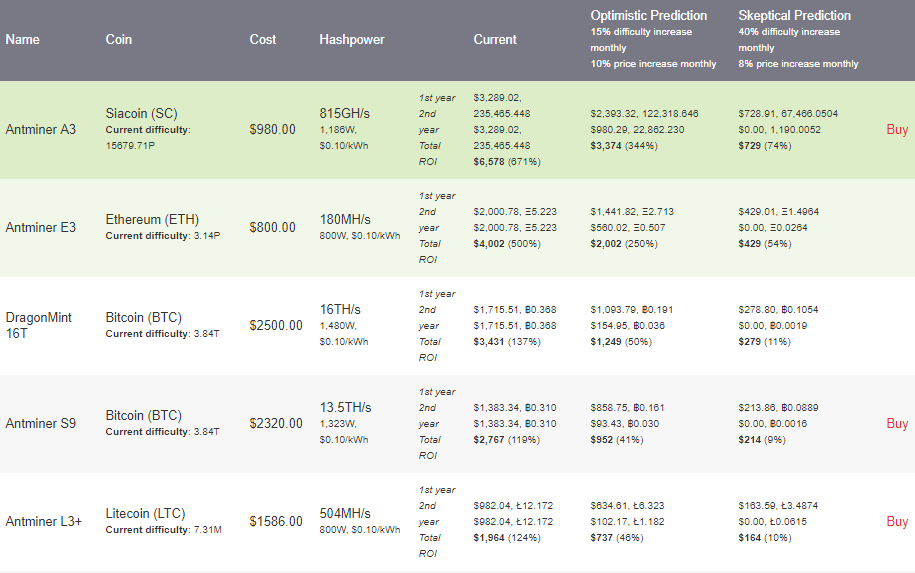This screenshot has width=915, height=573.
Task: Click the $6,578 (671%) current total
Action: coord(508,162)
